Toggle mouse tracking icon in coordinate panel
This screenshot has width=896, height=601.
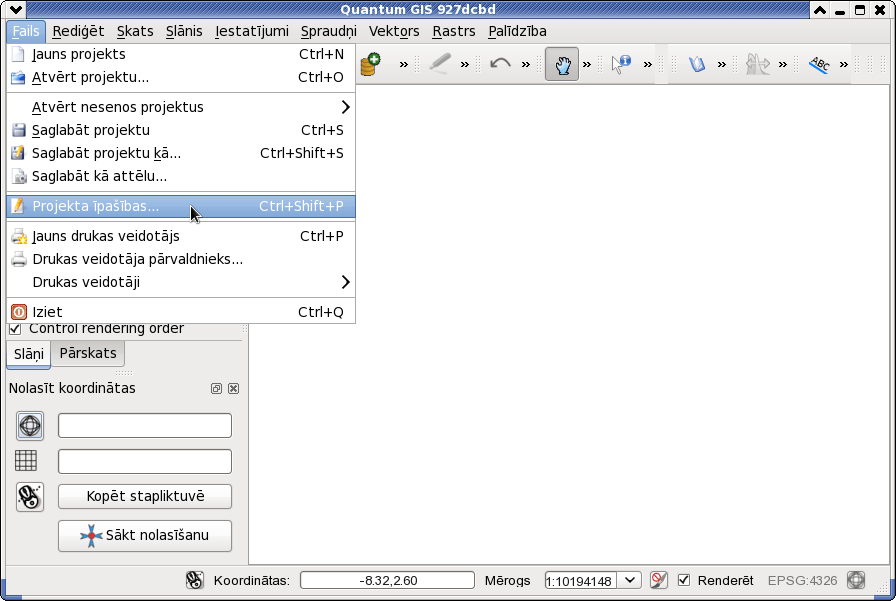pyautogui.click(x=30, y=497)
